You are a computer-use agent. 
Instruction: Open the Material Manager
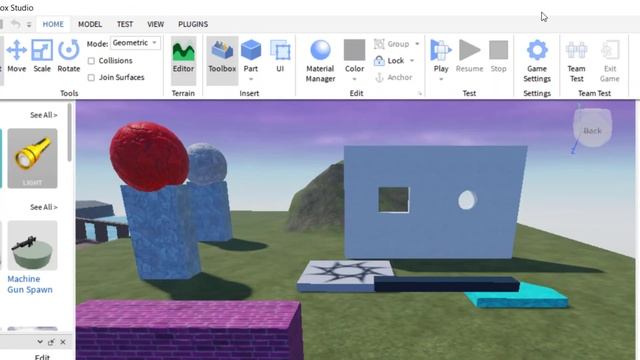click(x=320, y=61)
